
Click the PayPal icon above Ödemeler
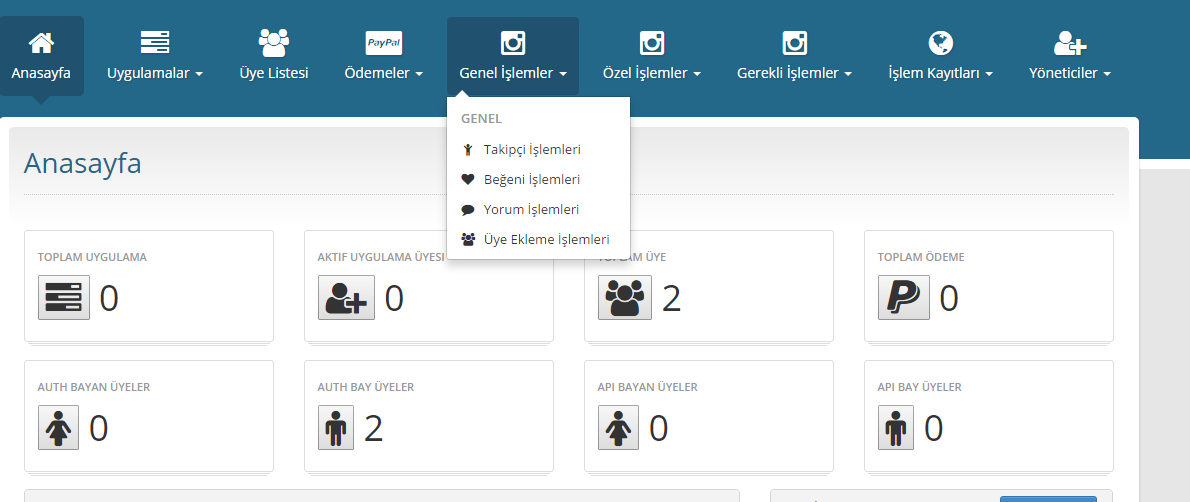pos(384,43)
